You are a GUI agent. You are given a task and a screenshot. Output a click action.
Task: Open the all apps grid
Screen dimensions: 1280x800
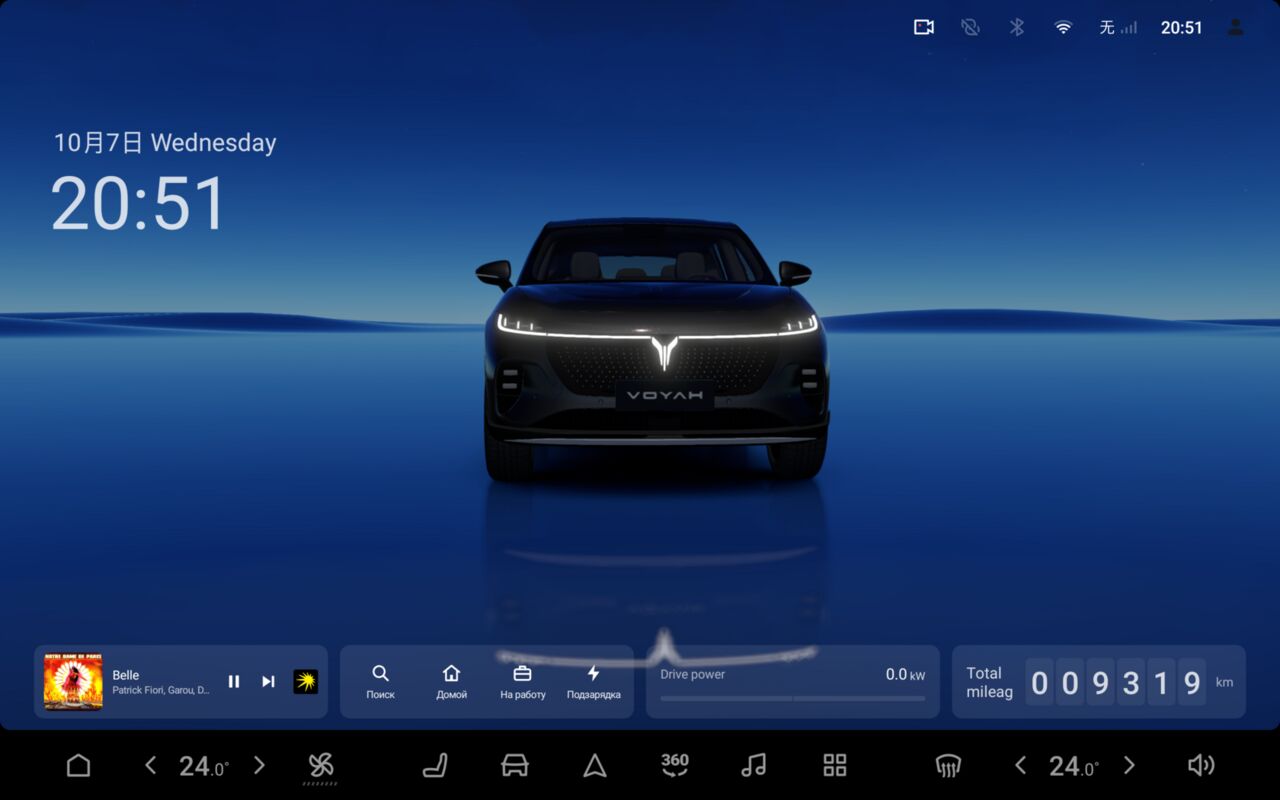[834, 766]
